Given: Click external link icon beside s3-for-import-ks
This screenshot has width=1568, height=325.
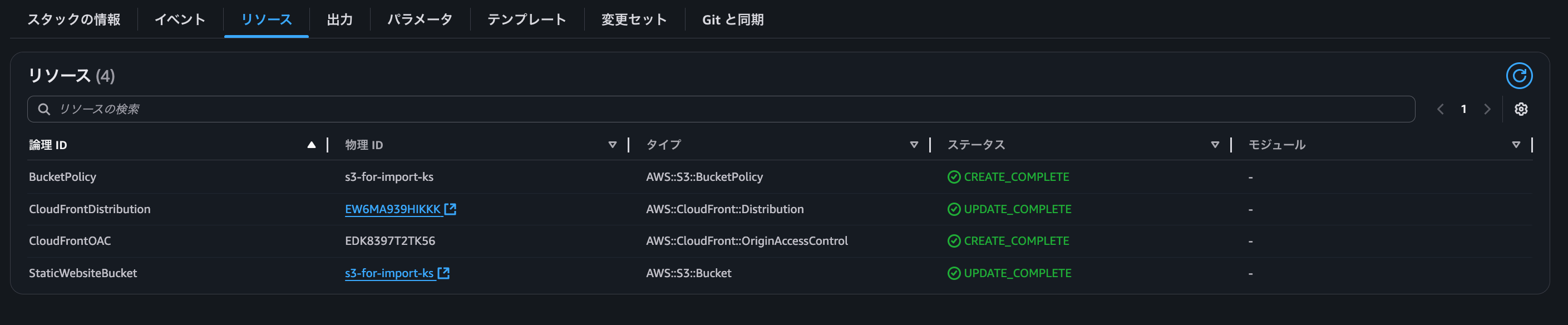Looking at the screenshot, I should point(443,273).
